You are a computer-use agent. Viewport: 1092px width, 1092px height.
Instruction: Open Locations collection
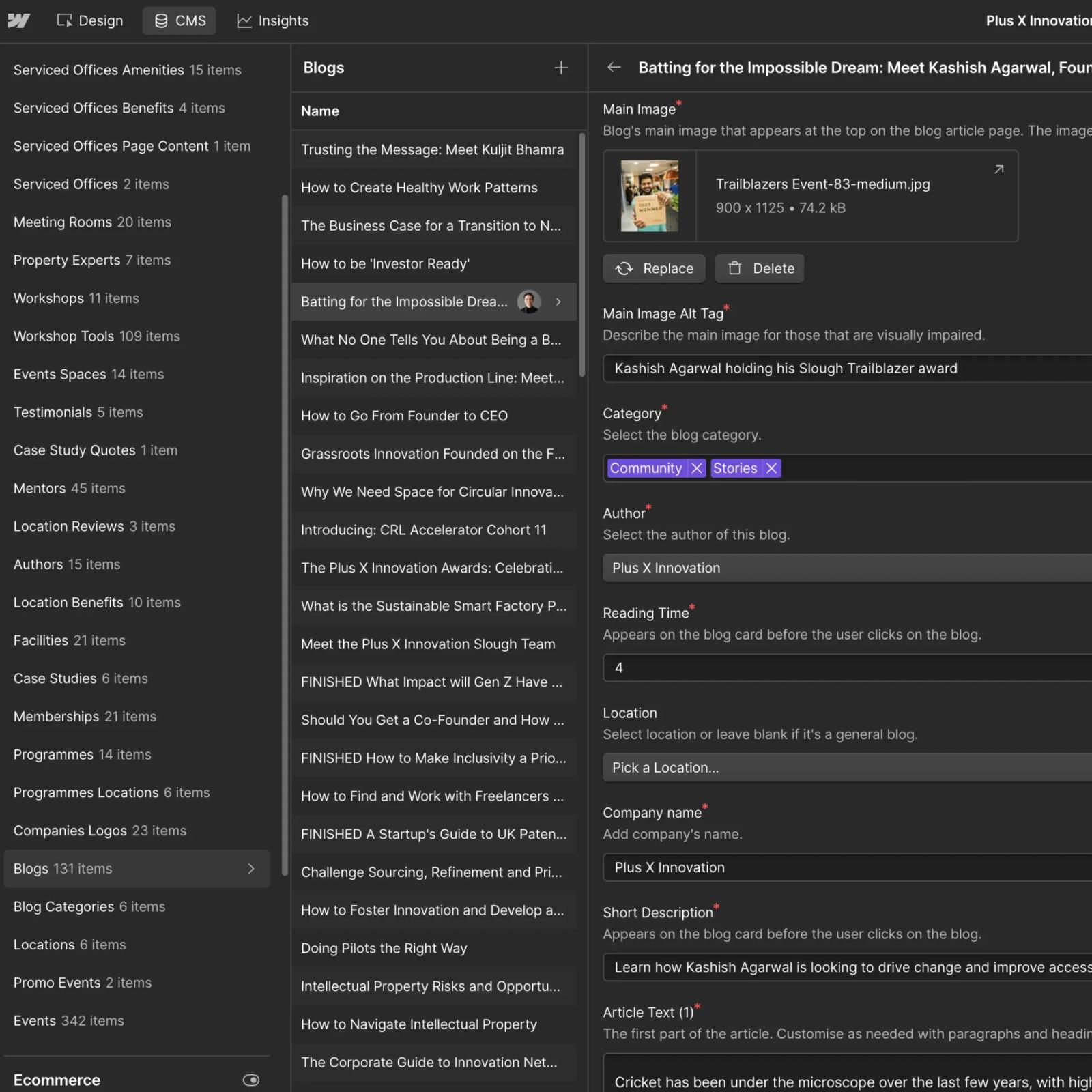click(x=70, y=945)
